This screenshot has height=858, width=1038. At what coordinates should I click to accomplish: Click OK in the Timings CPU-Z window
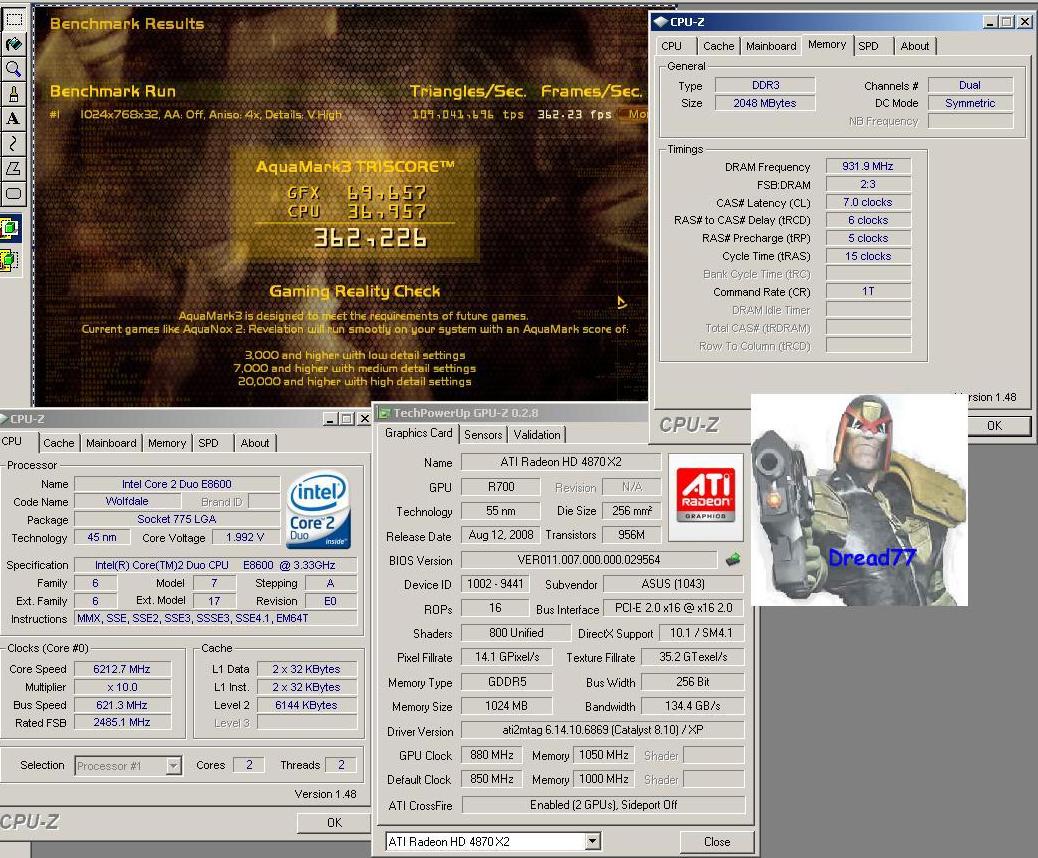(994, 426)
